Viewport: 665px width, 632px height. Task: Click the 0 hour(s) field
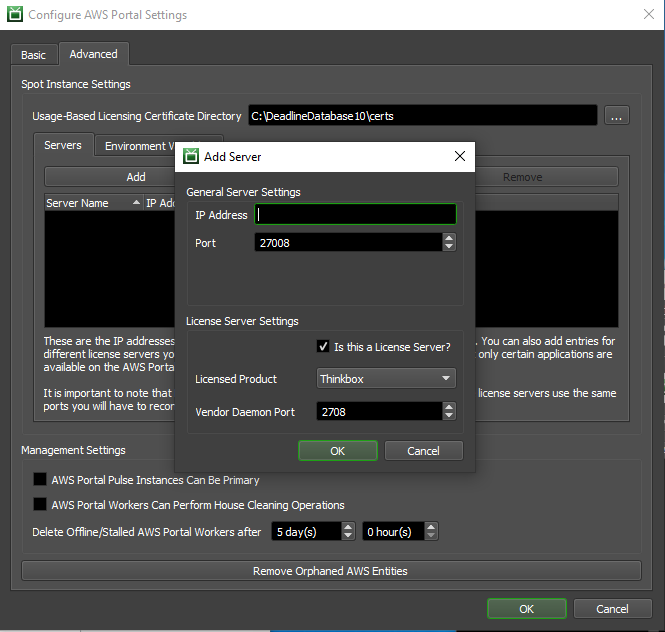click(393, 531)
